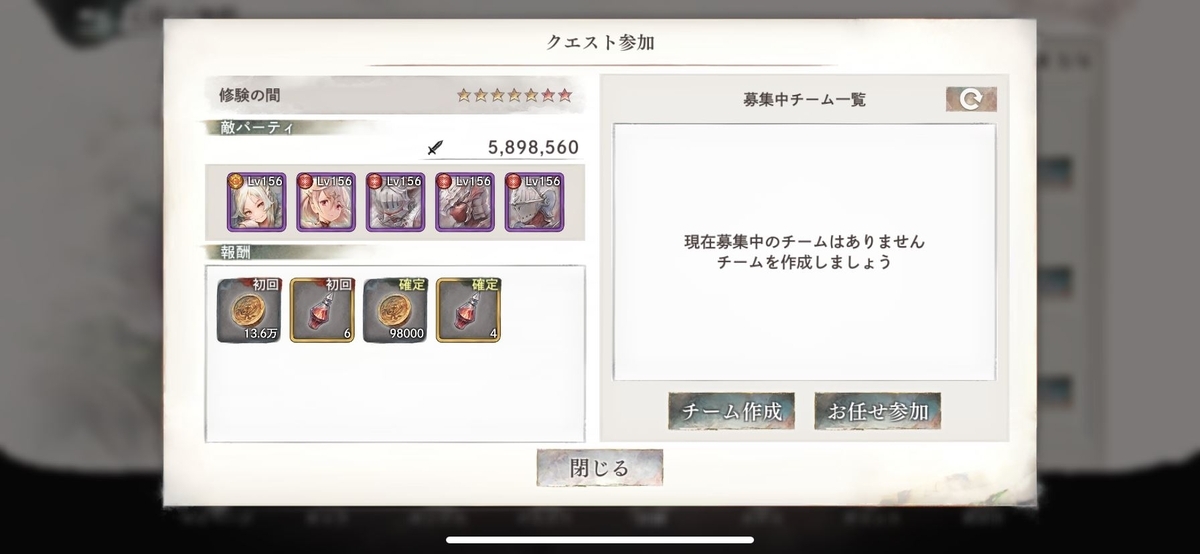Select the guaranteed 98000 gold reward
The height and width of the screenshot is (554, 1200).
pos(395,310)
